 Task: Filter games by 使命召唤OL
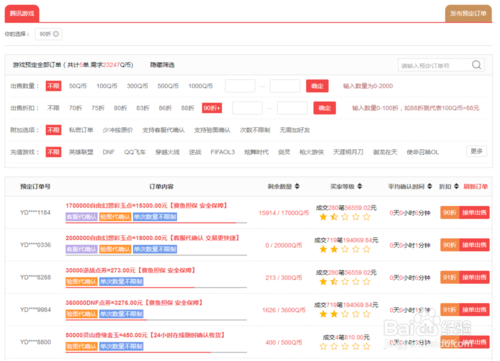click(x=423, y=152)
